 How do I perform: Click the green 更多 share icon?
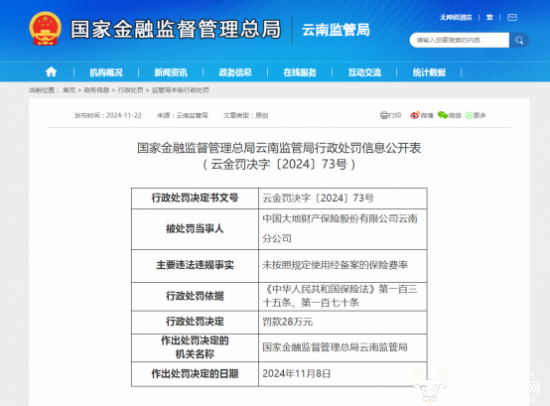[469, 115]
